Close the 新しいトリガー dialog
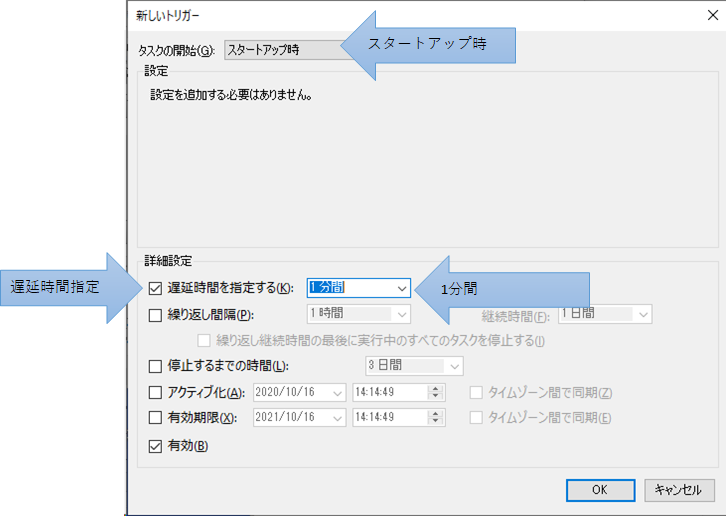Viewport: 726px width, 516px height. pyautogui.click(x=713, y=15)
